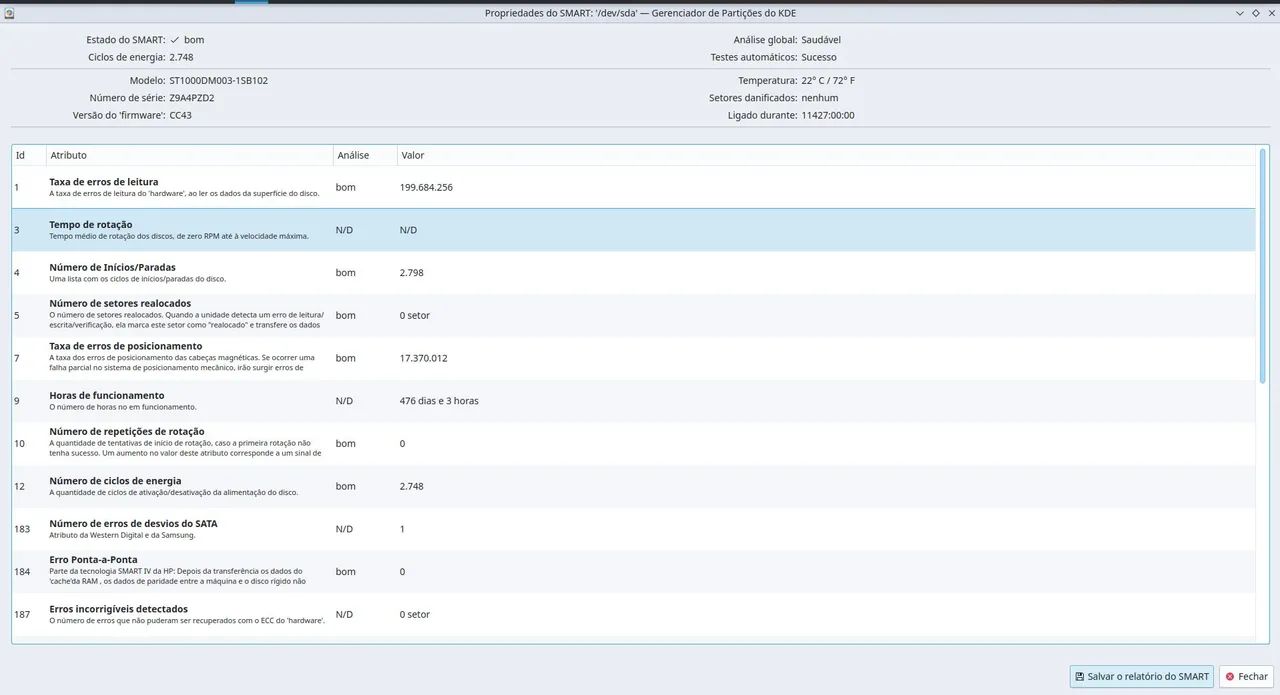Click the value 476 dias e 3 horas
Viewport: 1280px width, 695px height.
point(439,401)
